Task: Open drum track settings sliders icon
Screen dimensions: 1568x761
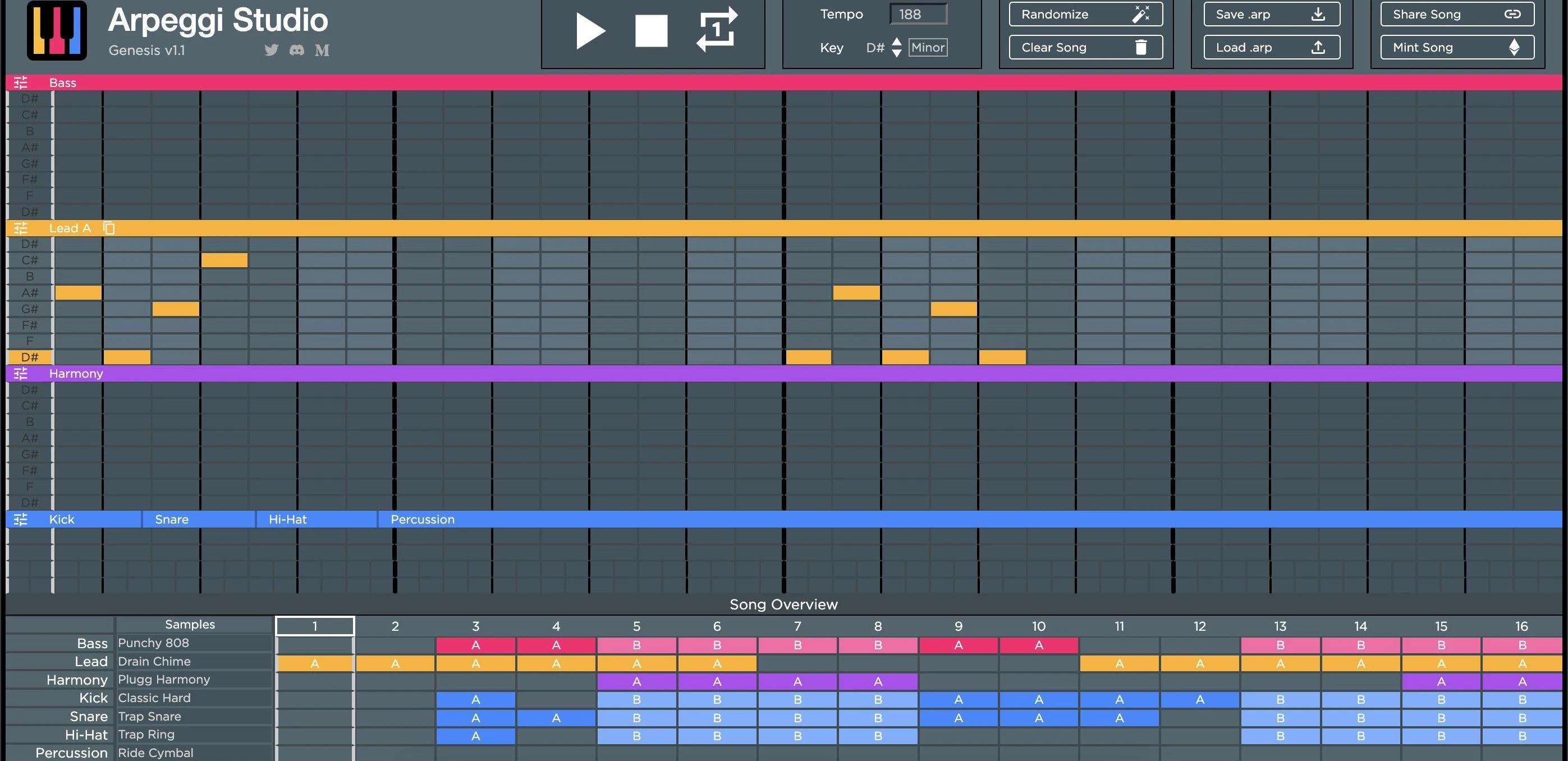Action: [21, 519]
